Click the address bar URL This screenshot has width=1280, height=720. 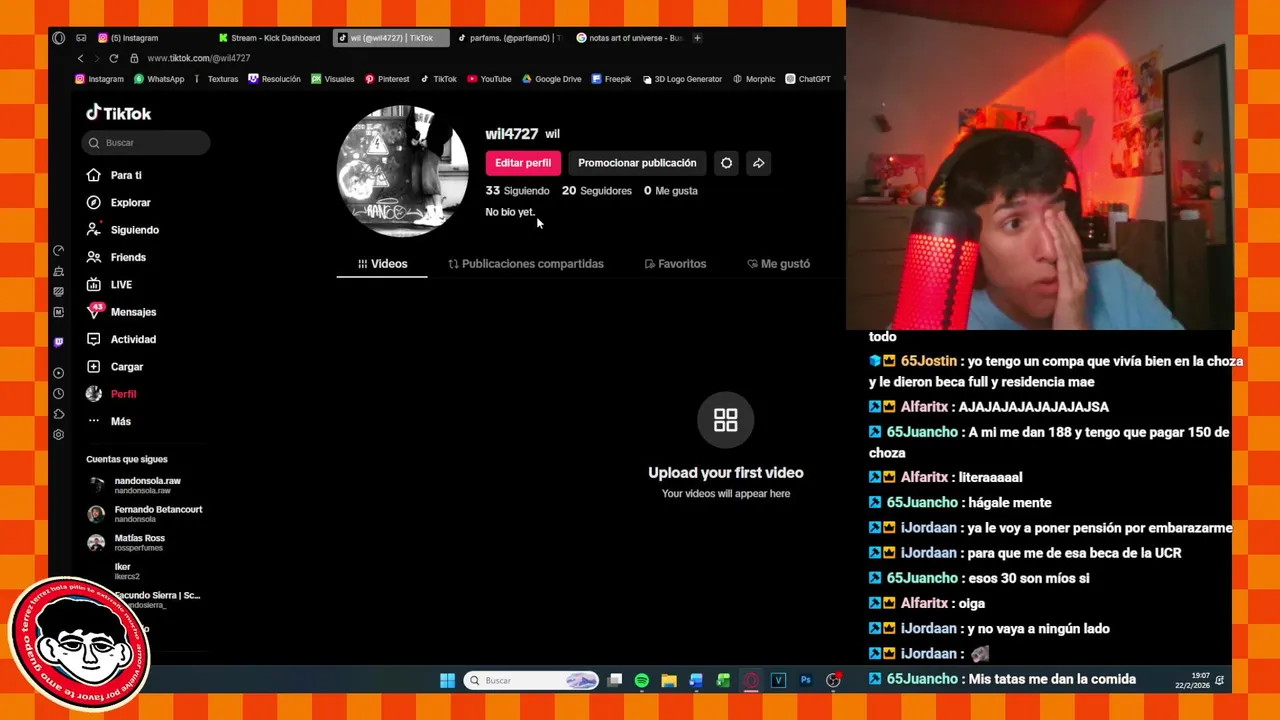[199, 58]
